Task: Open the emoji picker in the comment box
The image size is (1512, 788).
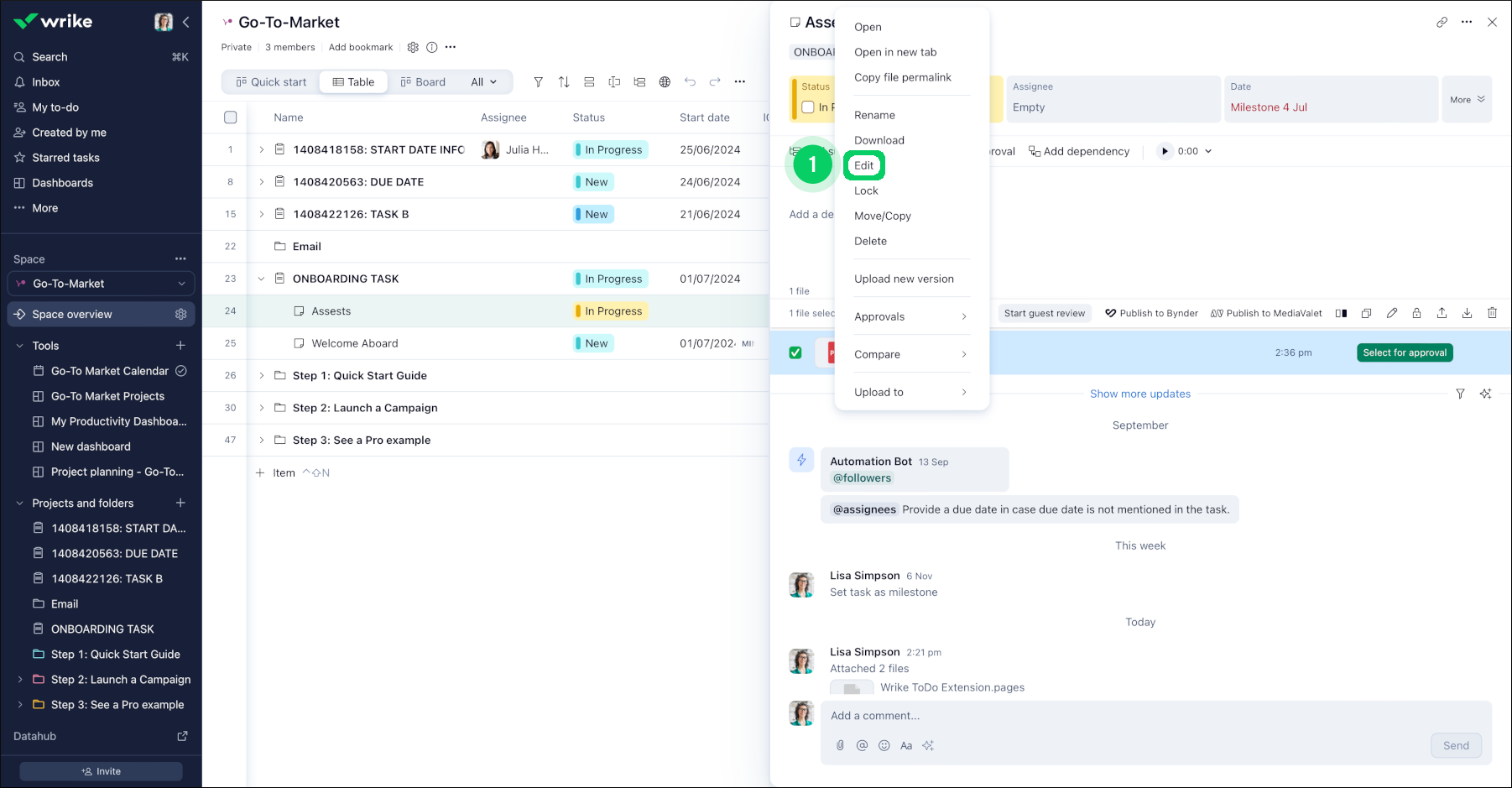Action: click(884, 745)
